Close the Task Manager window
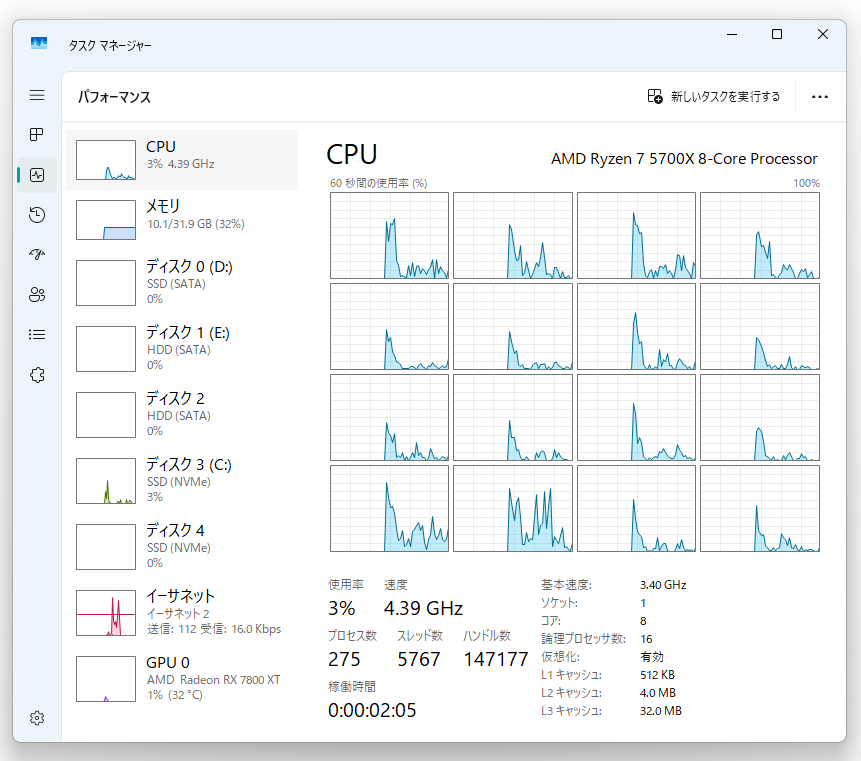 tap(823, 34)
